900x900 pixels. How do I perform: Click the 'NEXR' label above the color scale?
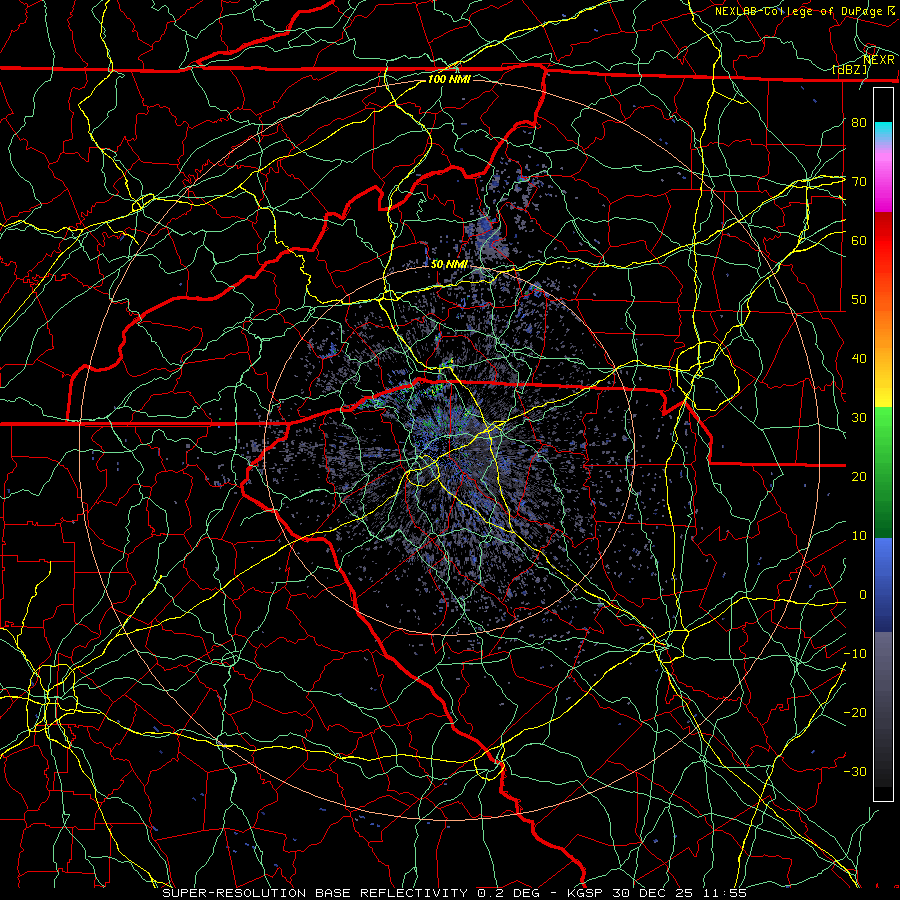(x=878, y=59)
